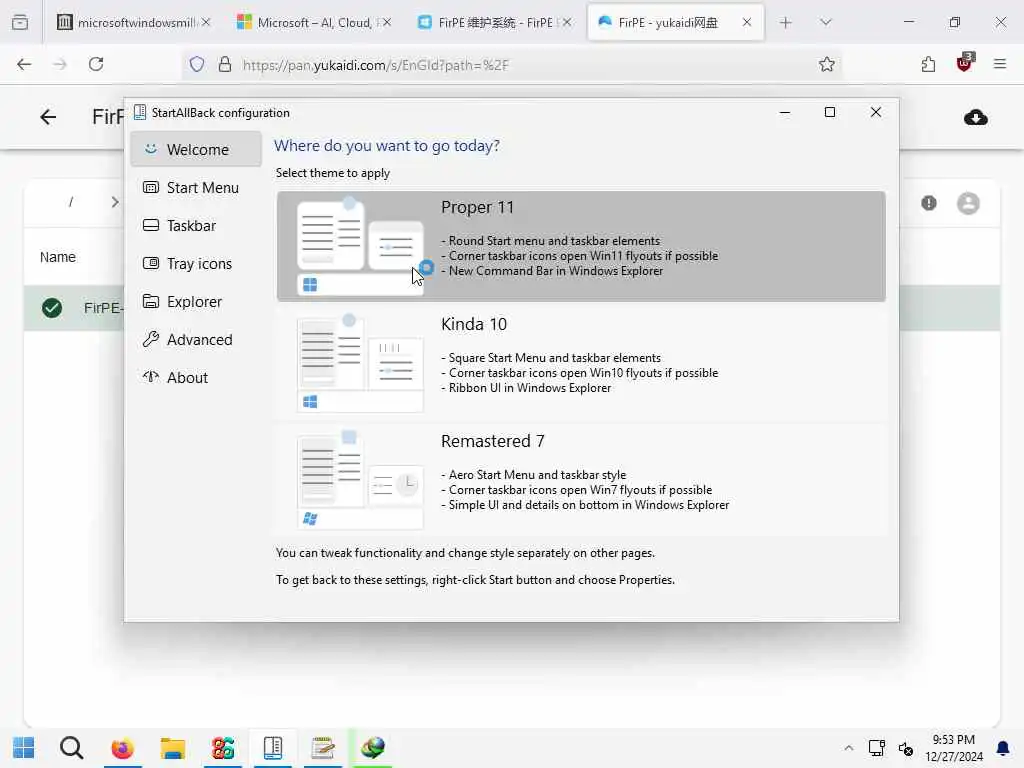This screenshot has height=768, width=1024.
Task: Expand the list all tabs dropdown
Action: [825, 22]
